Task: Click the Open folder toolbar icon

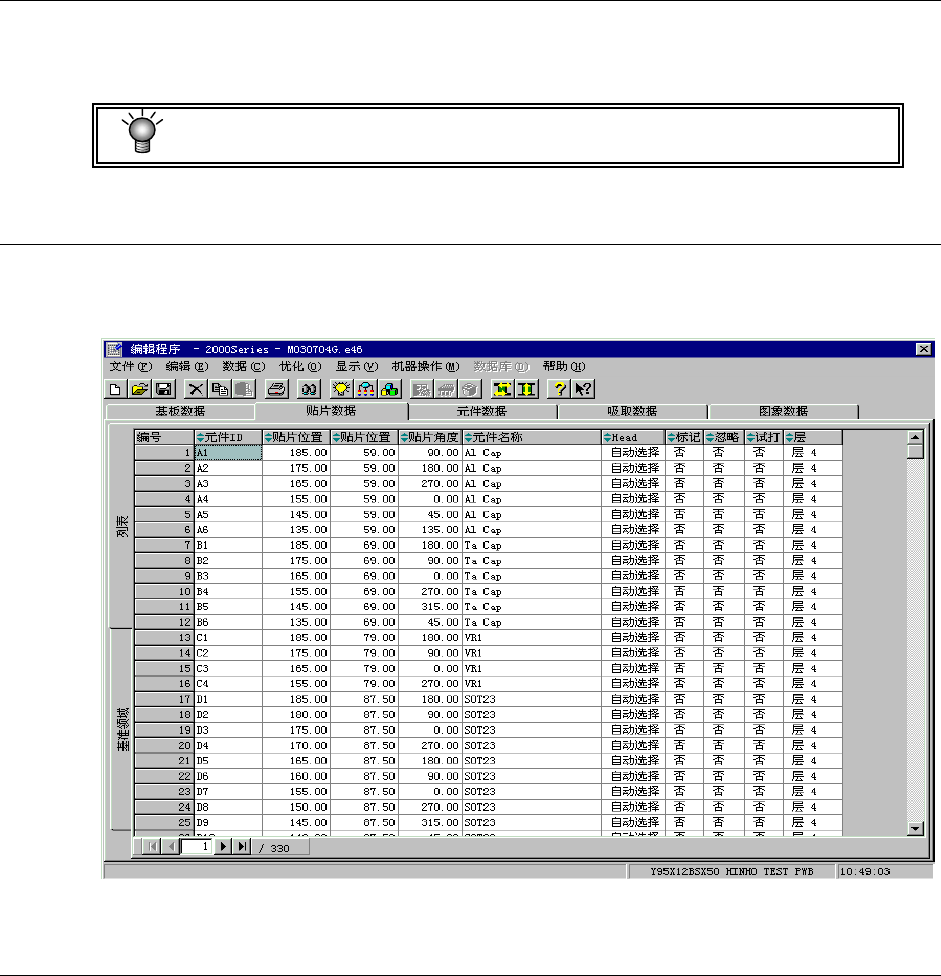Action: click(x=139, y=390)
